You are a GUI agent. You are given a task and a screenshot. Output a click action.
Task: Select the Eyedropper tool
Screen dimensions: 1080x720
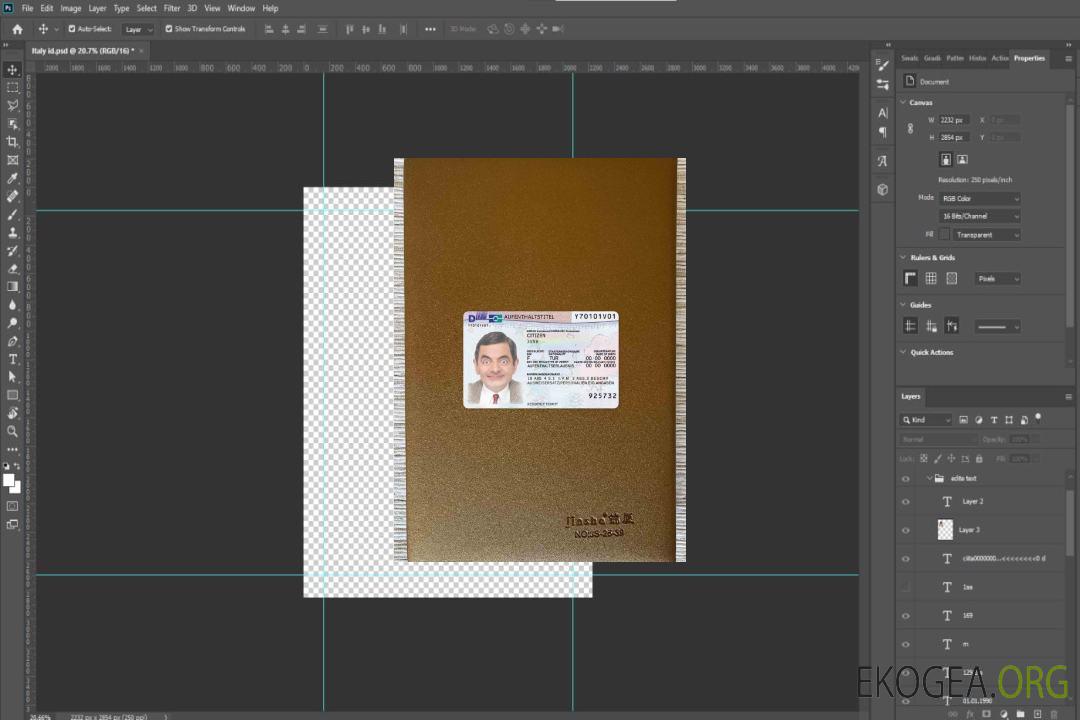(x=12, y=178)
